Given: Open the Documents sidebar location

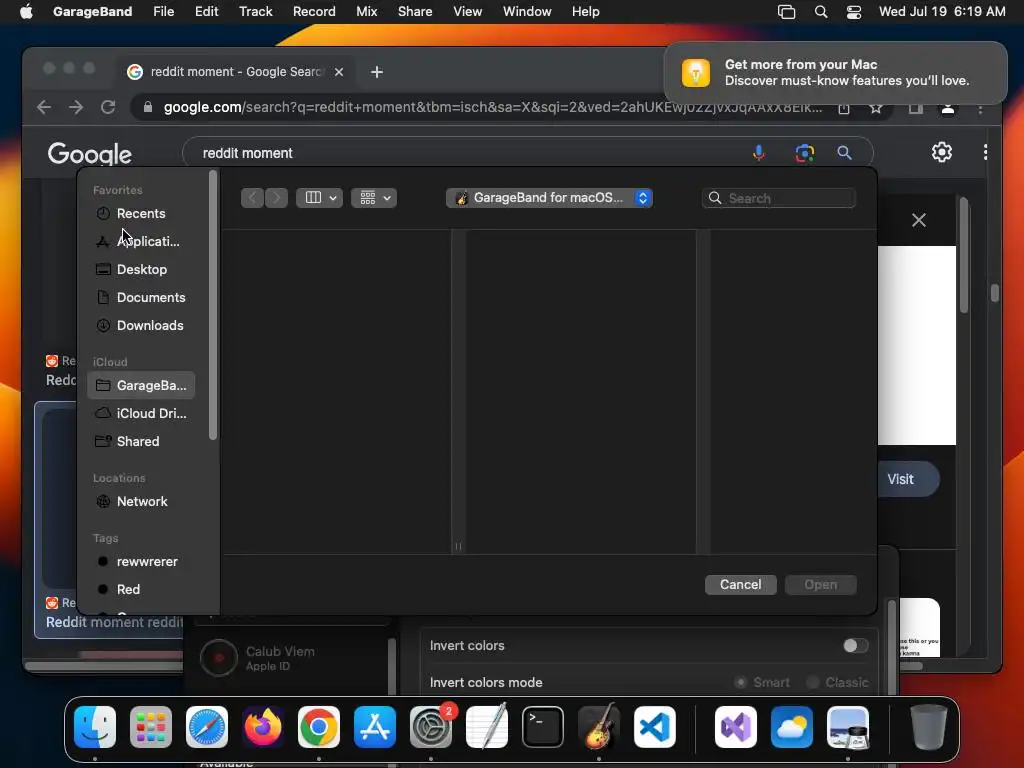Looking at the screenshot, I should click(x=140, y=298).
